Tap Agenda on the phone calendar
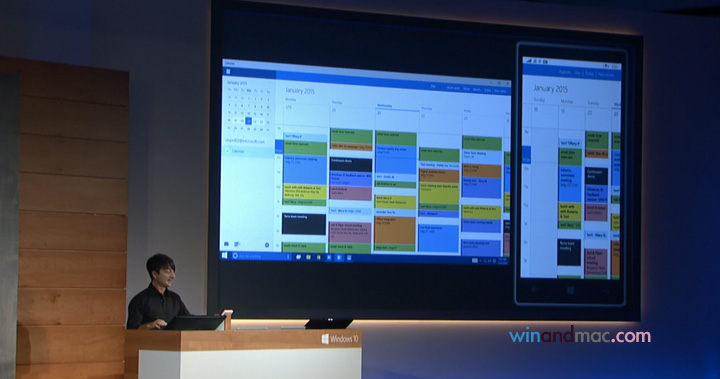 tap(565, 72)
